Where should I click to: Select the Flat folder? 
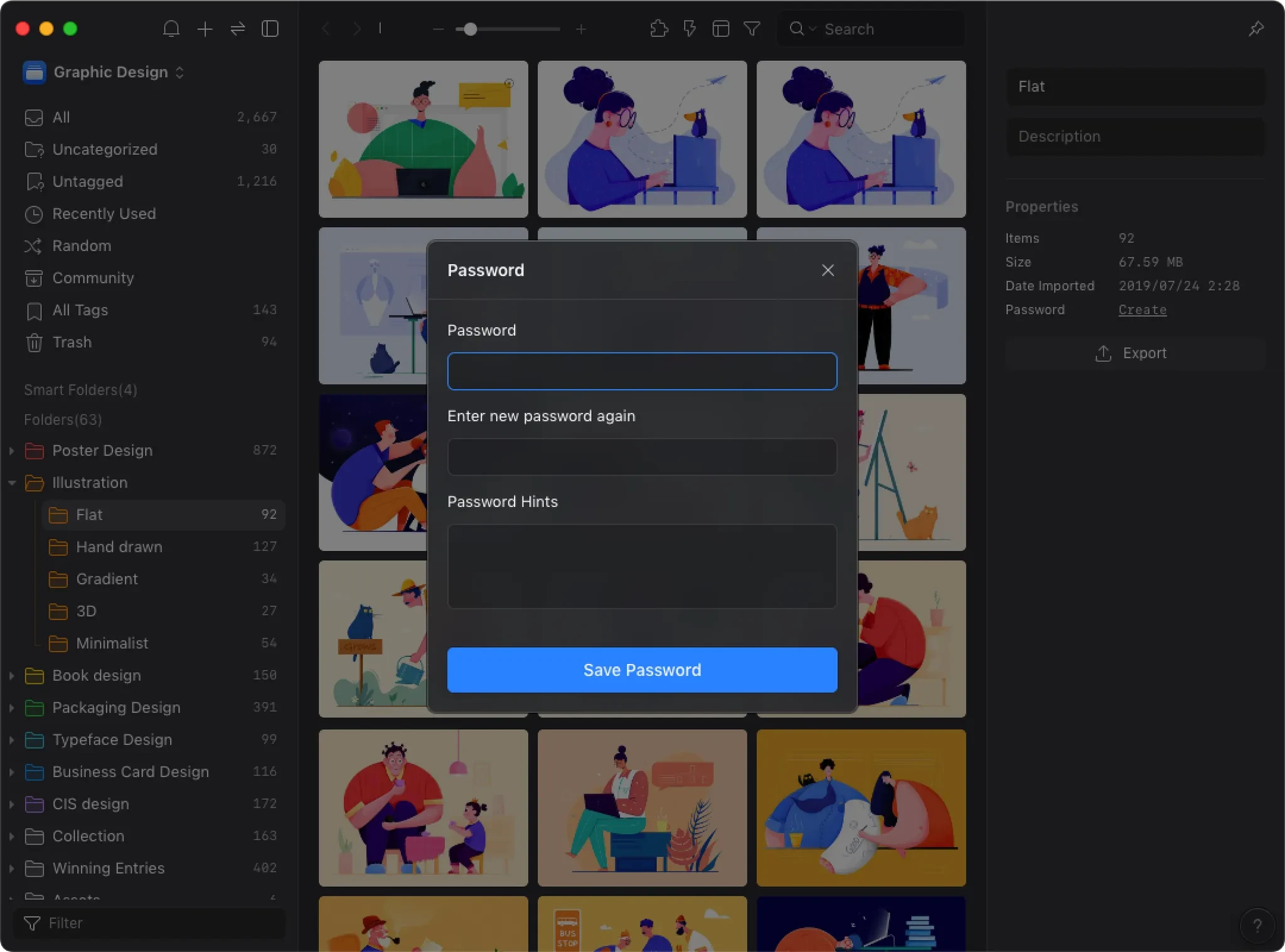[x=163, y=515]
